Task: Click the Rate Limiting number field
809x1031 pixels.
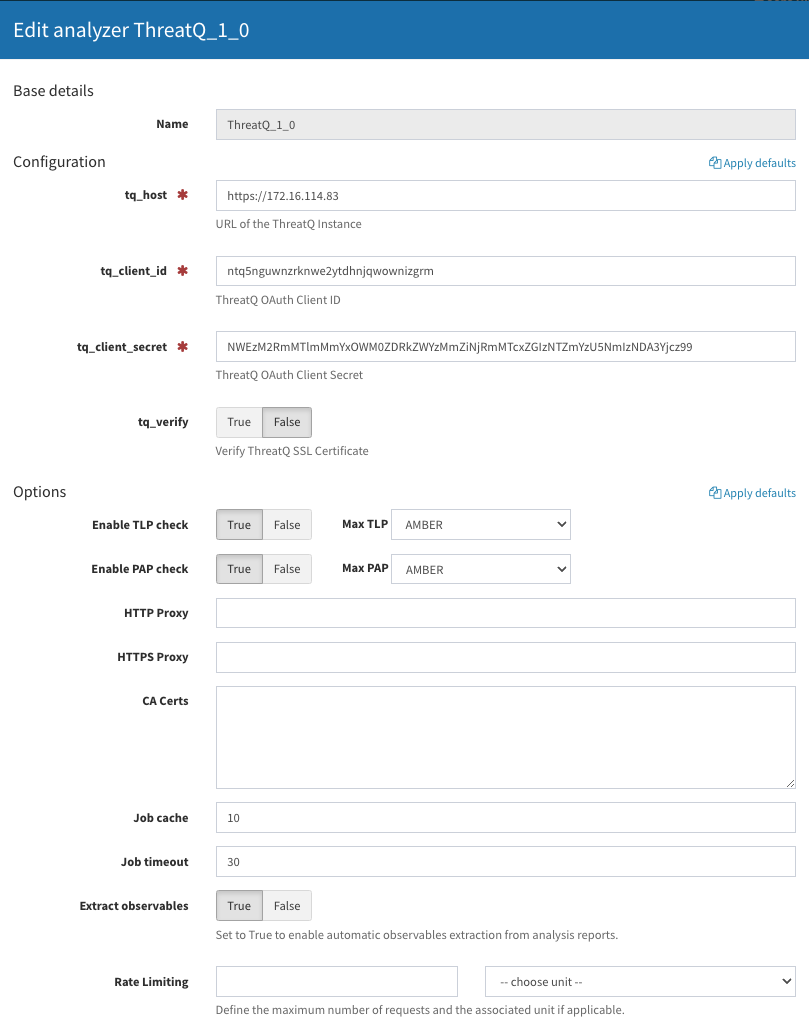Action: (x=337, y=981)
